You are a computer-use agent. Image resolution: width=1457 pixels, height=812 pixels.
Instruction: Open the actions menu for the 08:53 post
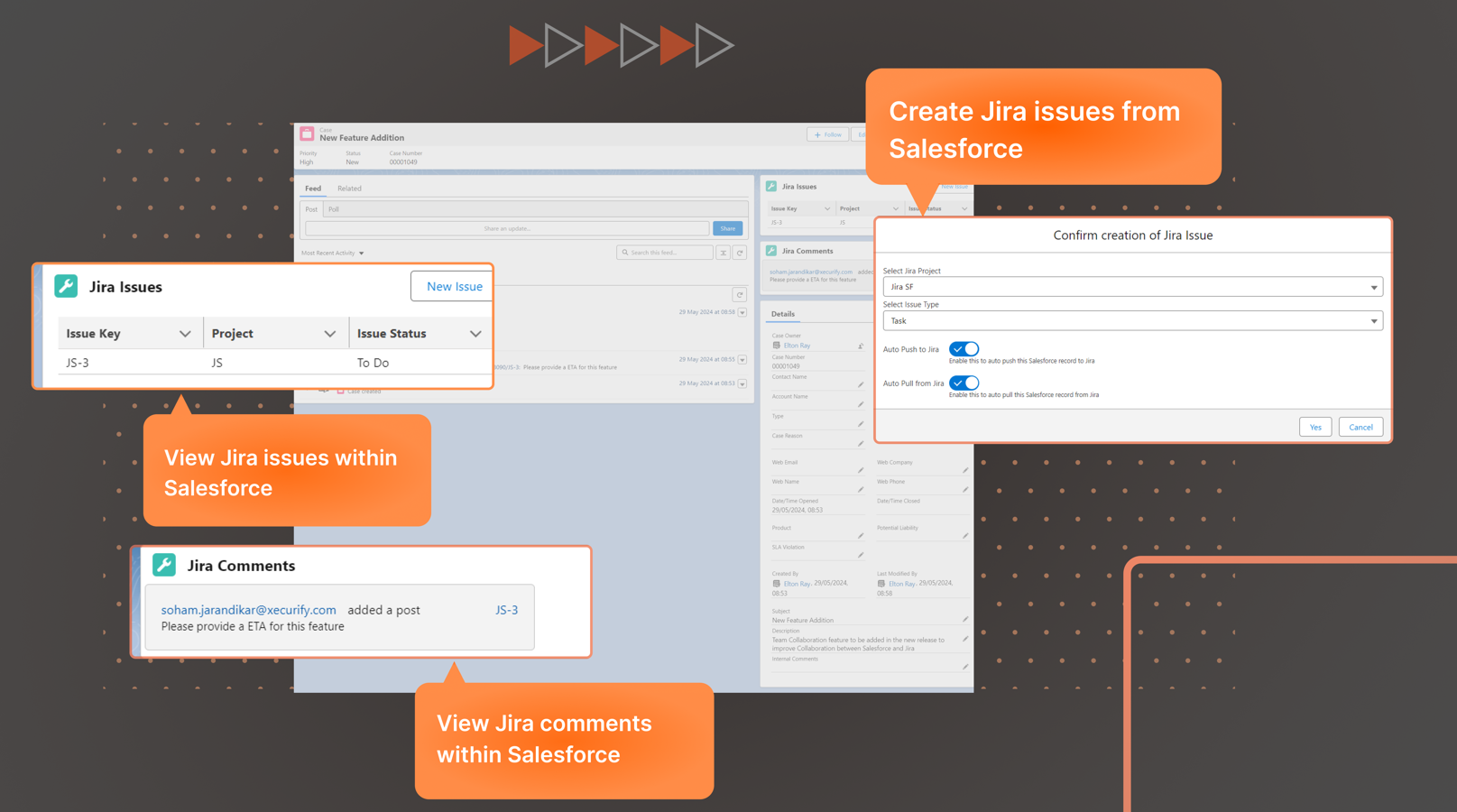tap(742, 383)
